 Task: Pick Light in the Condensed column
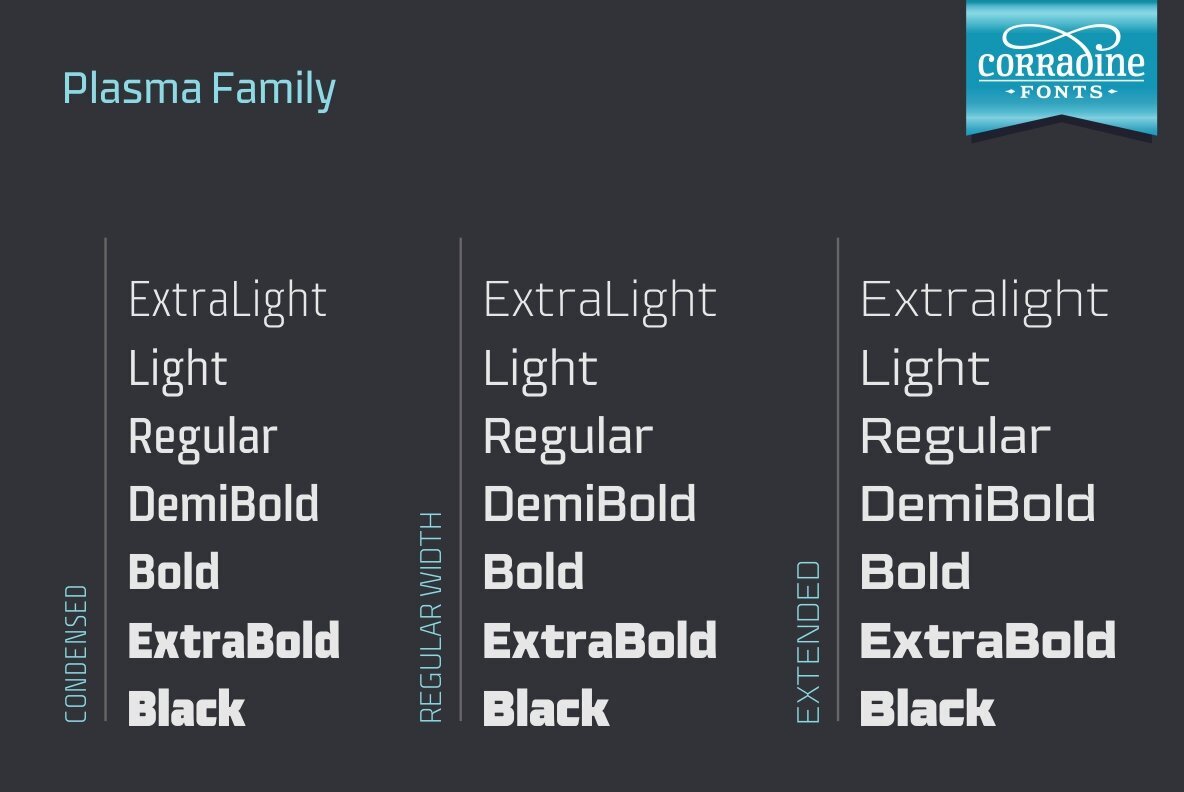coord(178,369)
